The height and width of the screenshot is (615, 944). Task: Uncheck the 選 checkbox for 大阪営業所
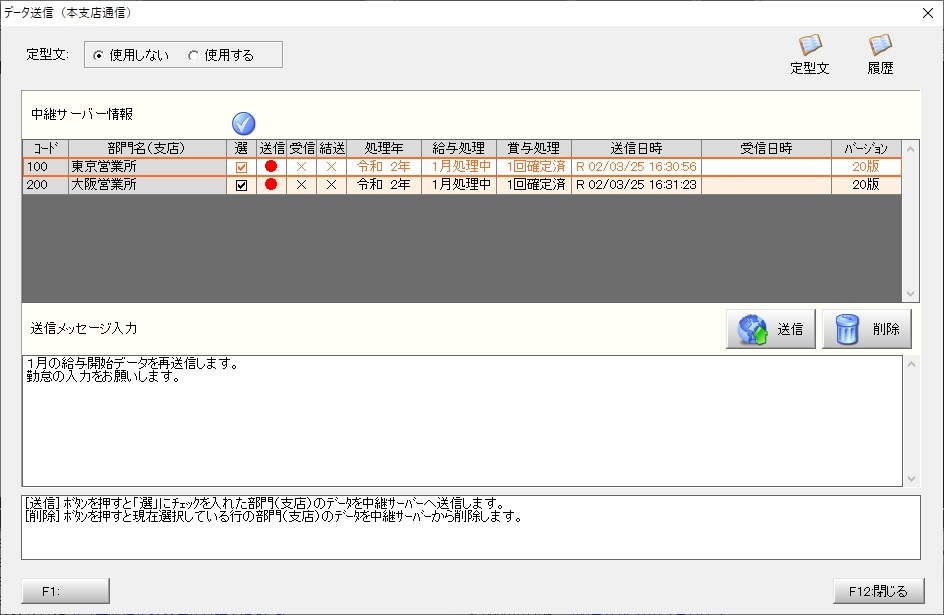tap(241, 185)
